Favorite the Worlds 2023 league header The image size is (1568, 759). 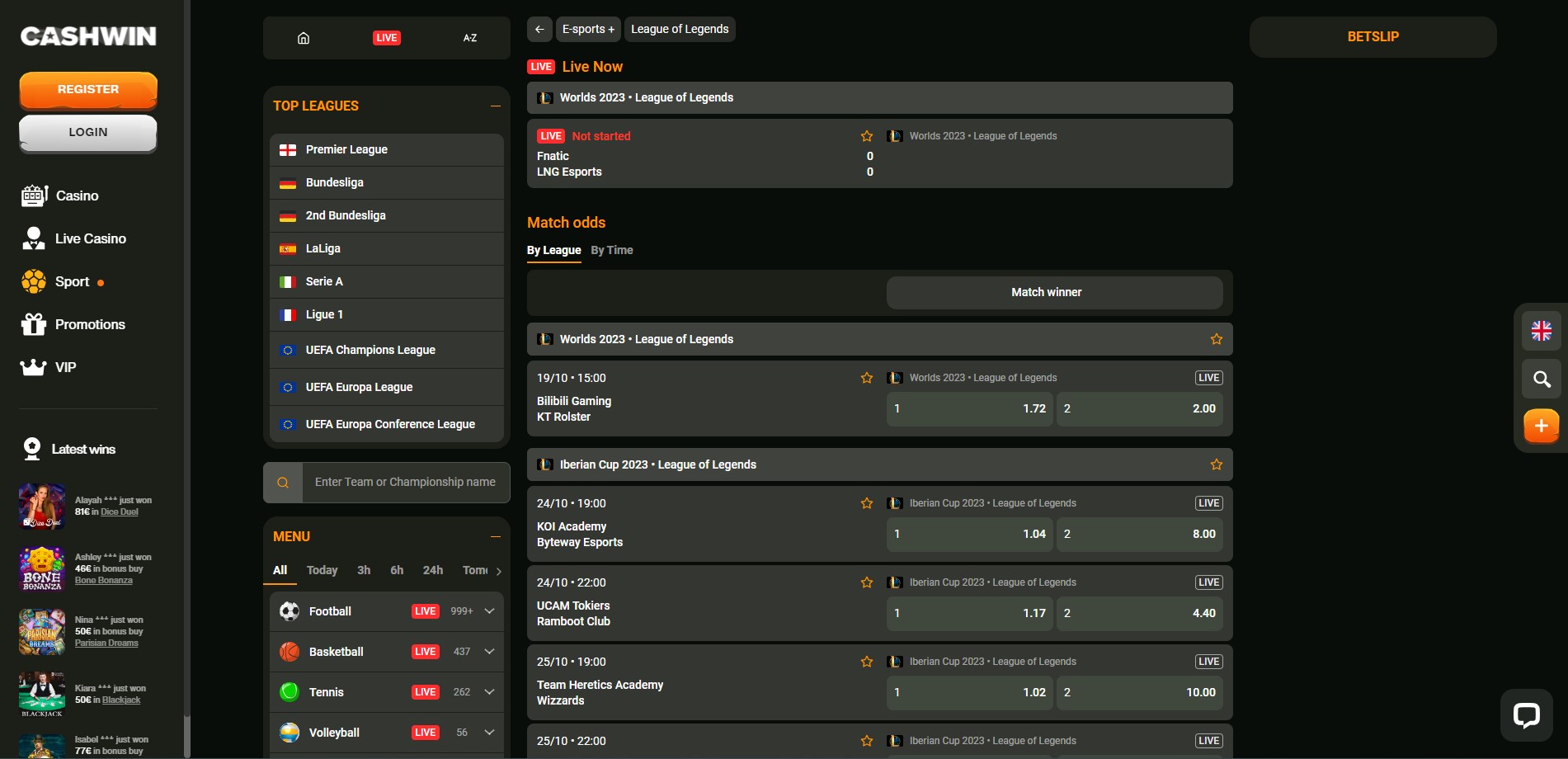[1217, 339]
